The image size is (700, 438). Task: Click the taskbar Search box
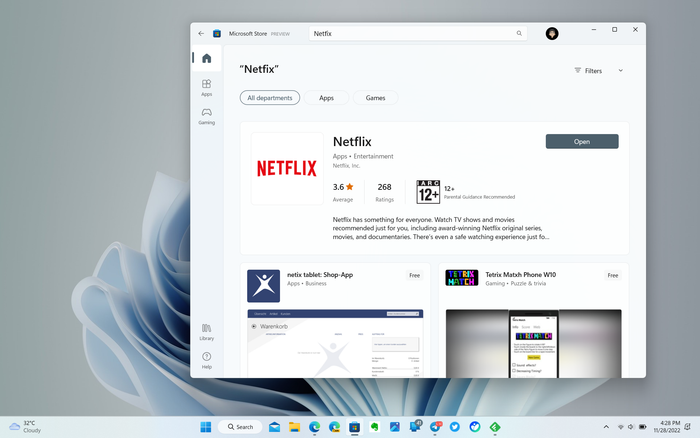coord(240,427)
